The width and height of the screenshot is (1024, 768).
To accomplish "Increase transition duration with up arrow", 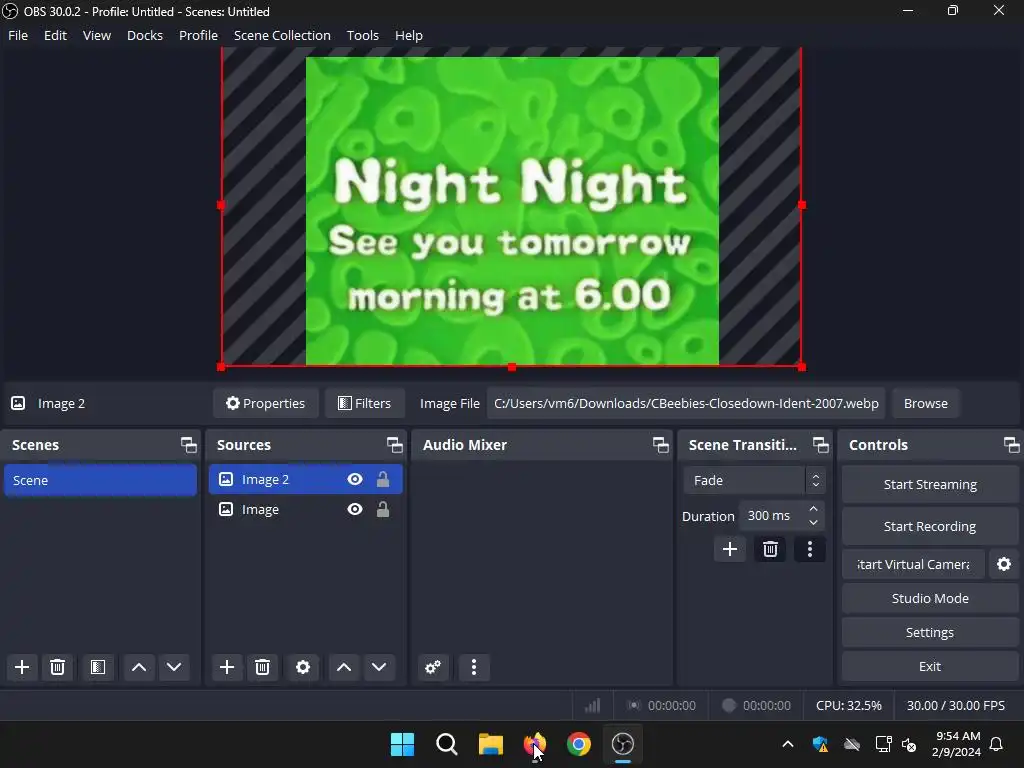I will point(813,509).
